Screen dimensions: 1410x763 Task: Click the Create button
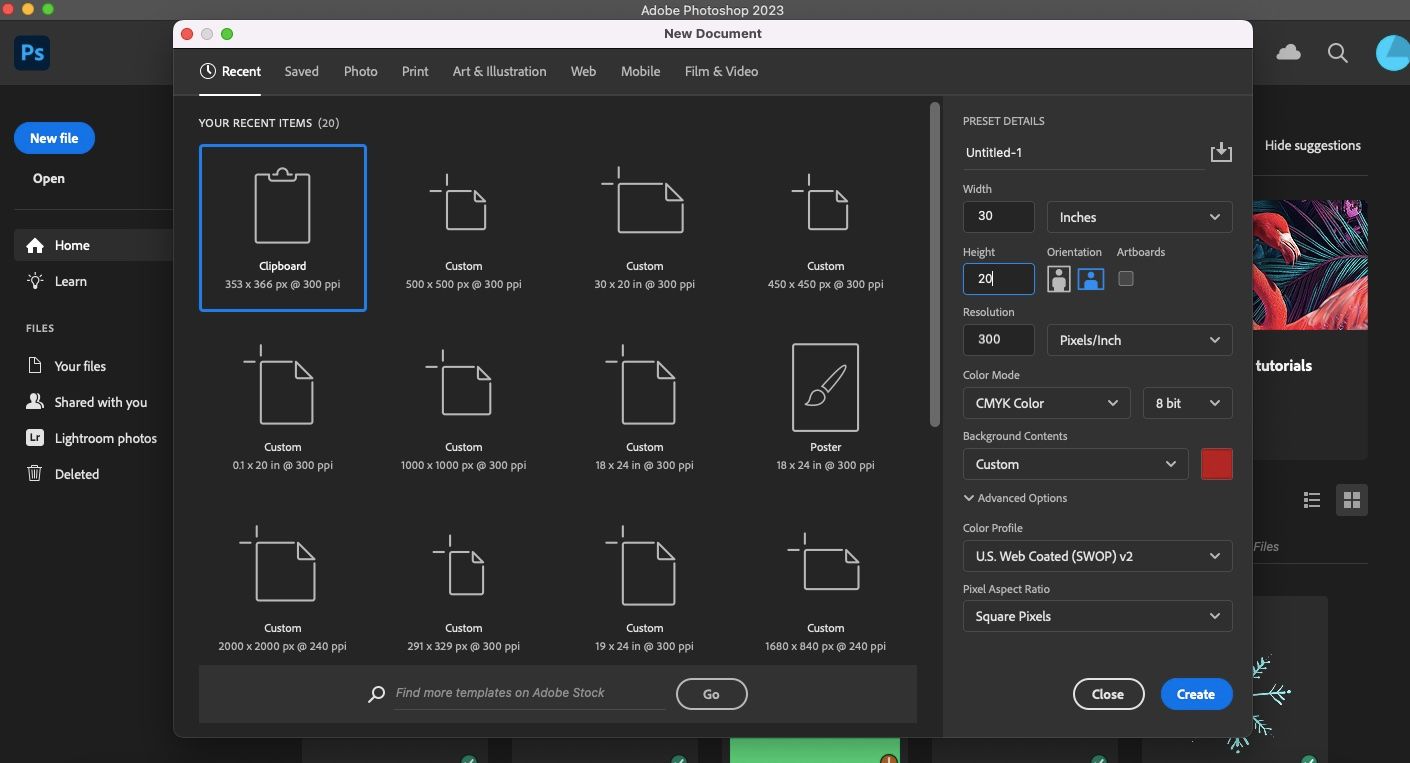pos(1196,693)
